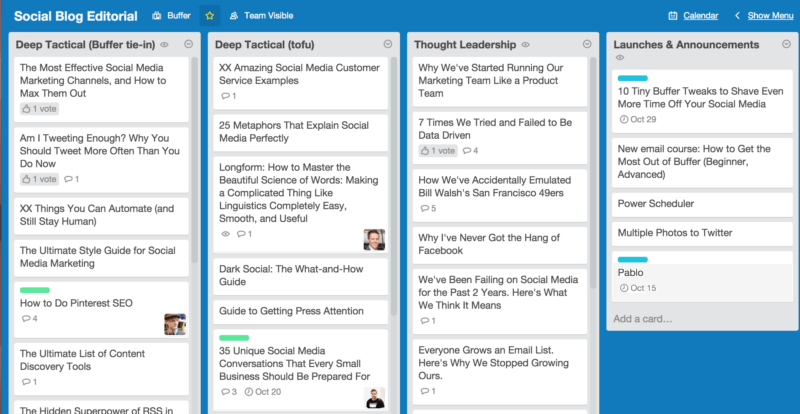Click the Oct 15 due date on Pablo
Screen dimensions: 800x414
coord(638,288)
